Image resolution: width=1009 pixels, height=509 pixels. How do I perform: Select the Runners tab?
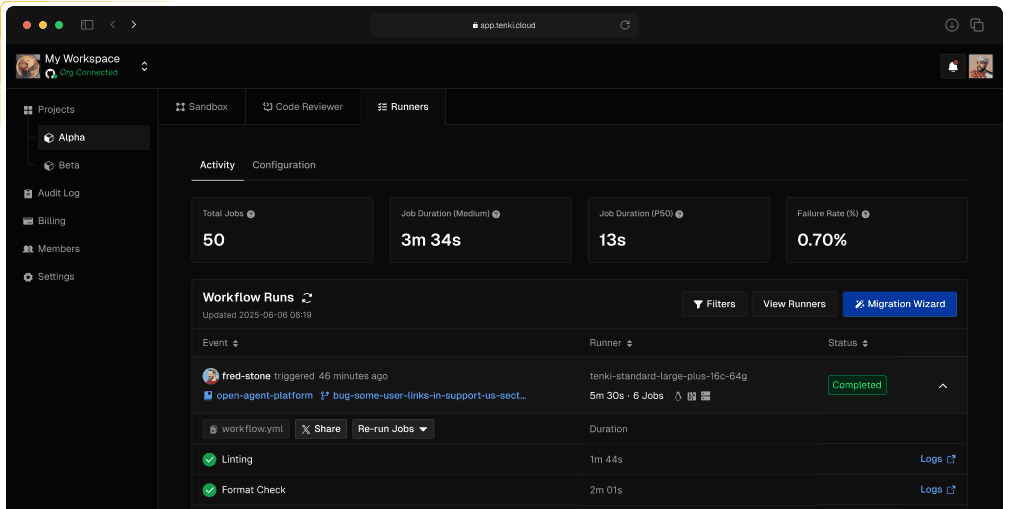tap(403, 107)
